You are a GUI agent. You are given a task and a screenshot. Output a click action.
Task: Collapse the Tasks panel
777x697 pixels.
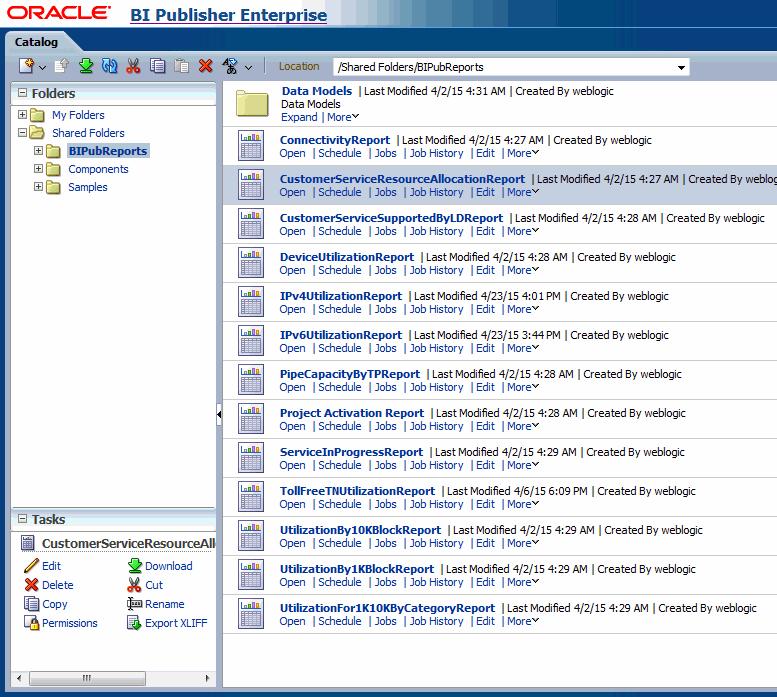pos(22,519)
